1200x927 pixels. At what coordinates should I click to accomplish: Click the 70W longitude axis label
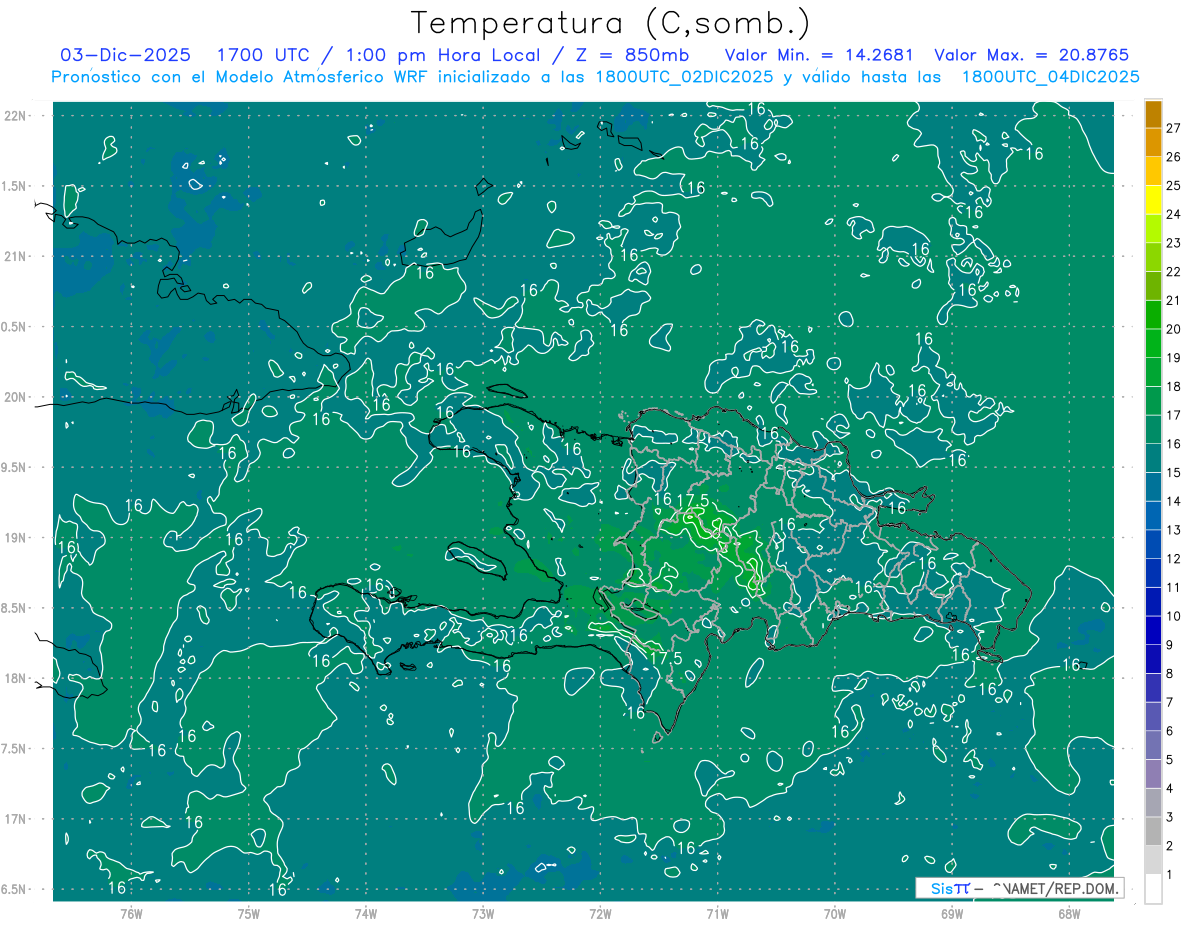coord(835,914)
